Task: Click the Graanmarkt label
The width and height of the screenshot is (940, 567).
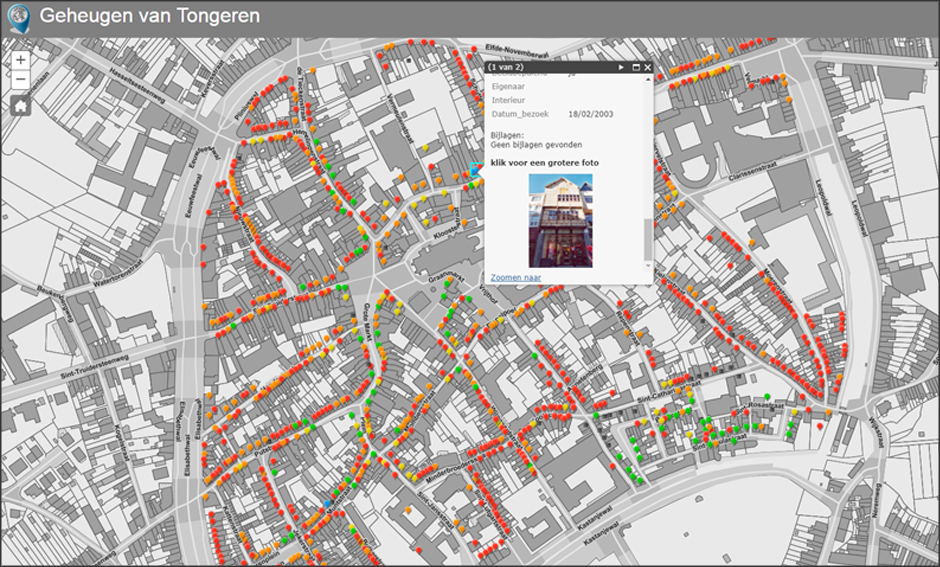Action: [x=447, y=276]
